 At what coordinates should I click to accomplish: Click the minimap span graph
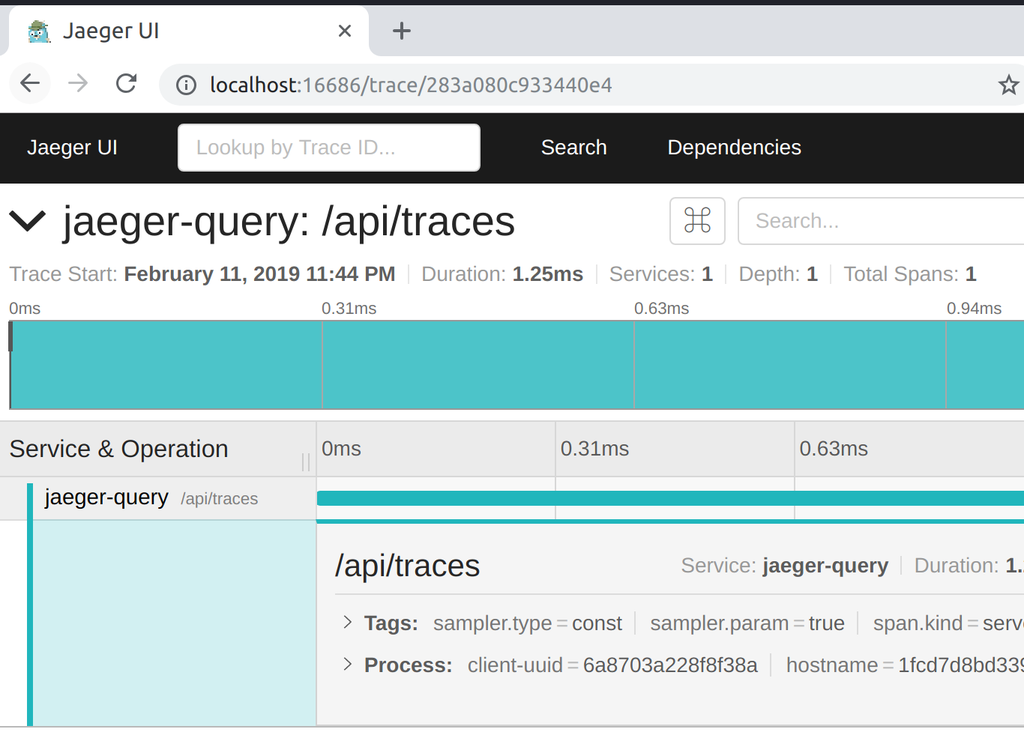(517, 365)
